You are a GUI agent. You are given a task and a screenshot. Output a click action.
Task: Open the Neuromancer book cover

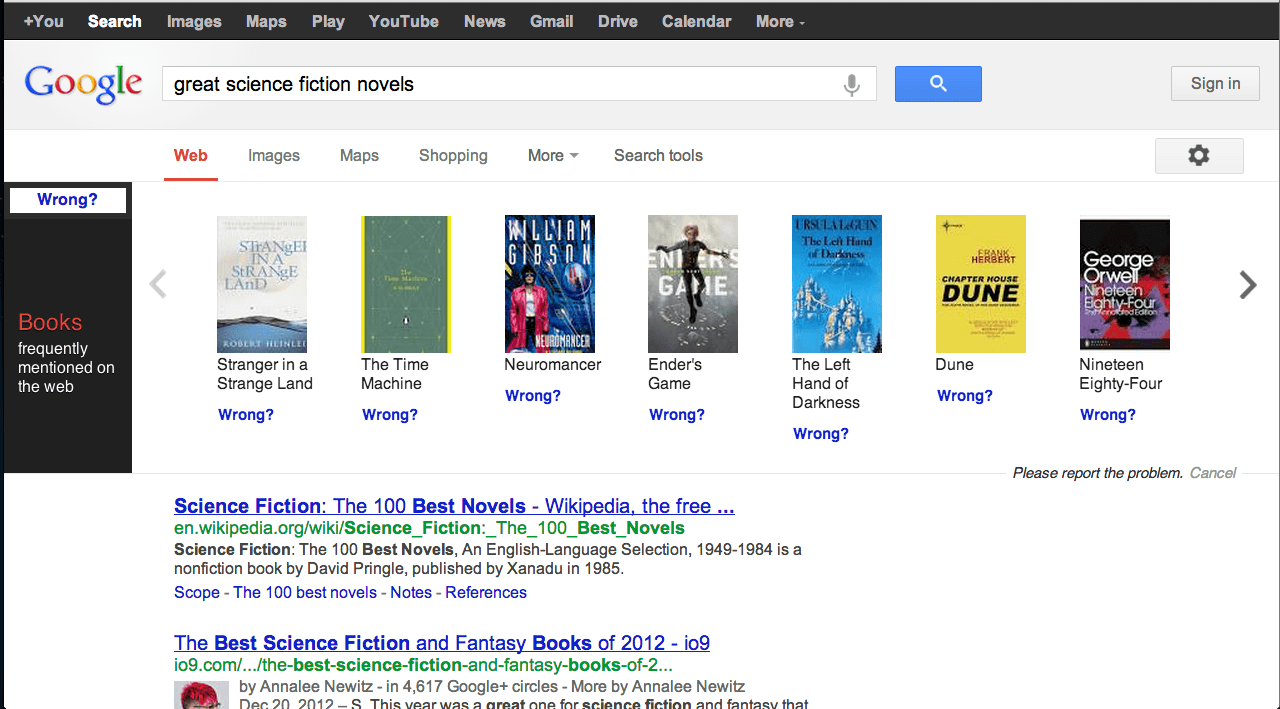(550, 284)
